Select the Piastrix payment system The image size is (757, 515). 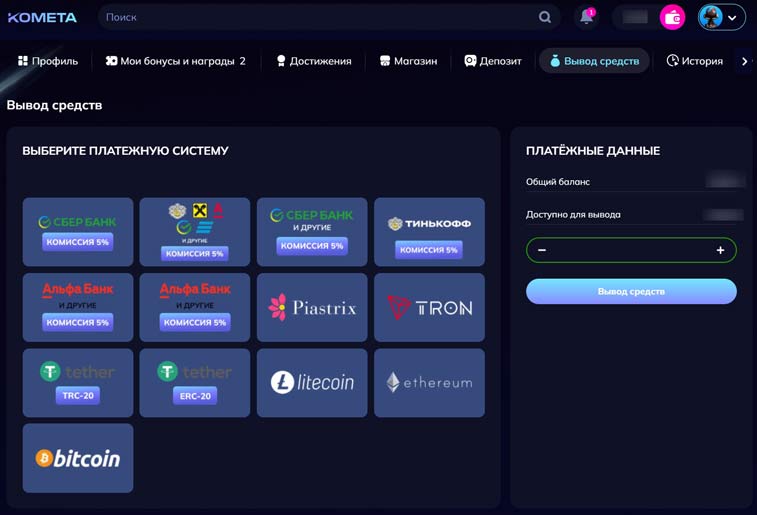click(312, 308)
